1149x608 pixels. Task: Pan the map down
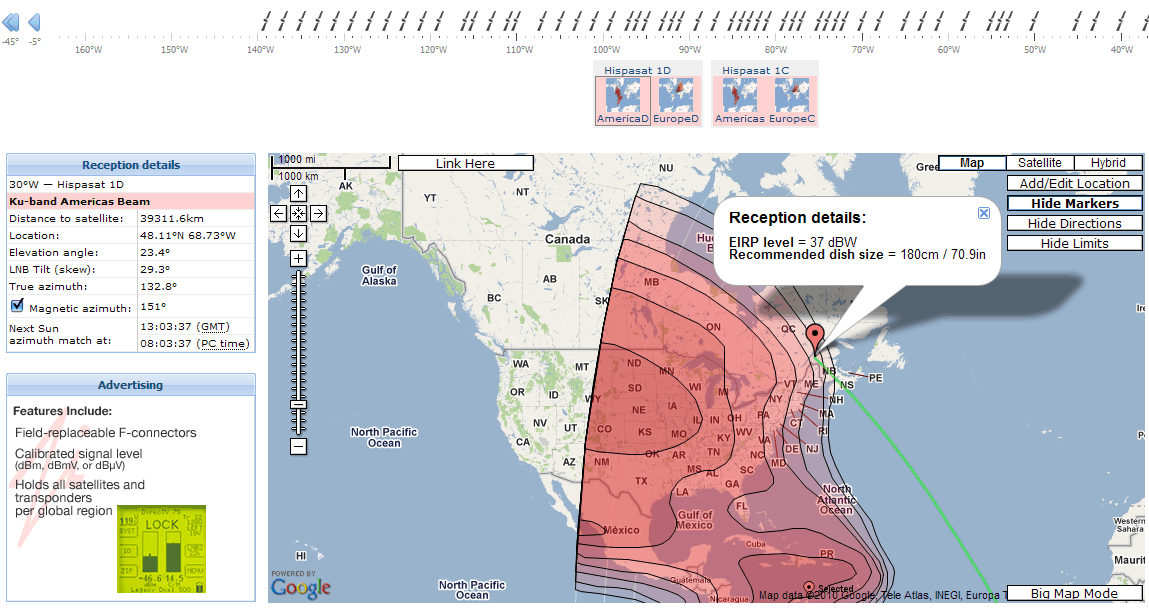pyautogui.click(x=298, y=233)
